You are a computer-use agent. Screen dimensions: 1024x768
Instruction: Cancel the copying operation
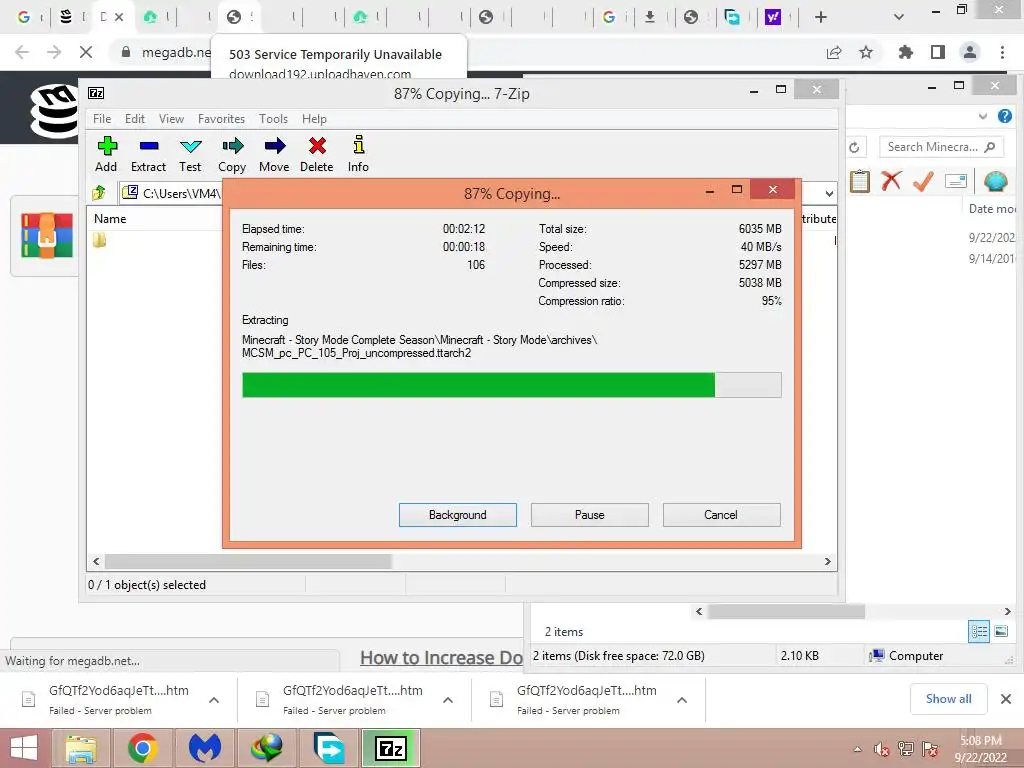721,515
